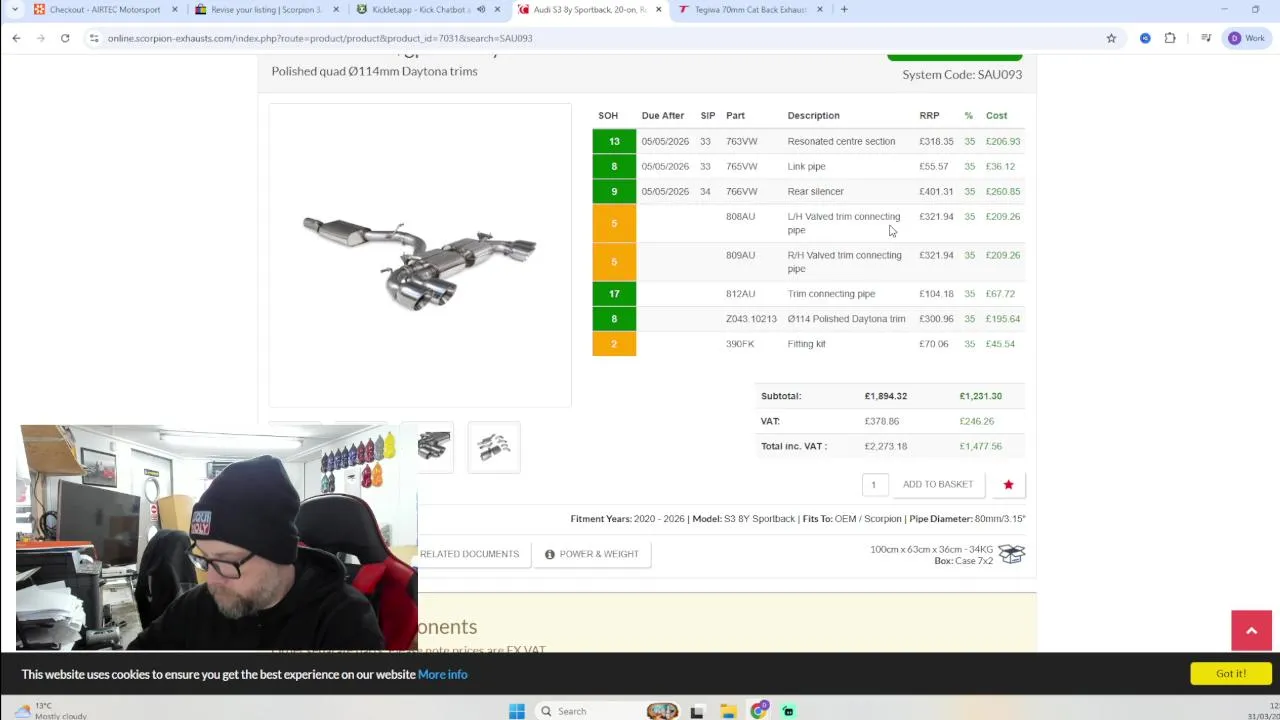The image size is (1280, 720).
Task: Click green stock cell 17 for 812AU
Action: click(x=614, y=294)
